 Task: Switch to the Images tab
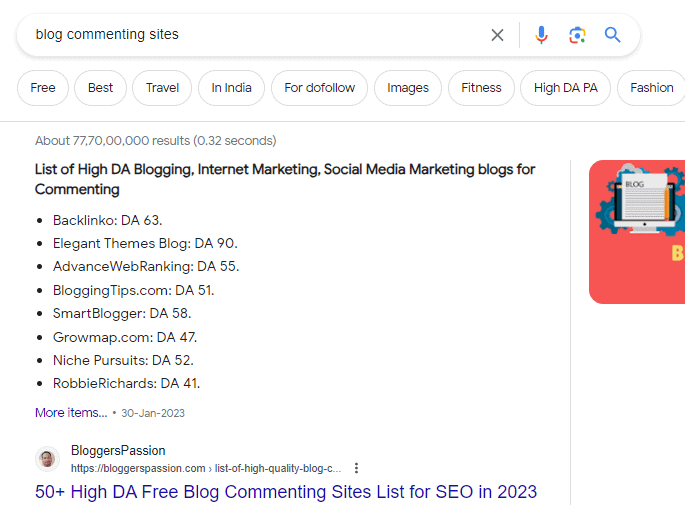point(408,88)
